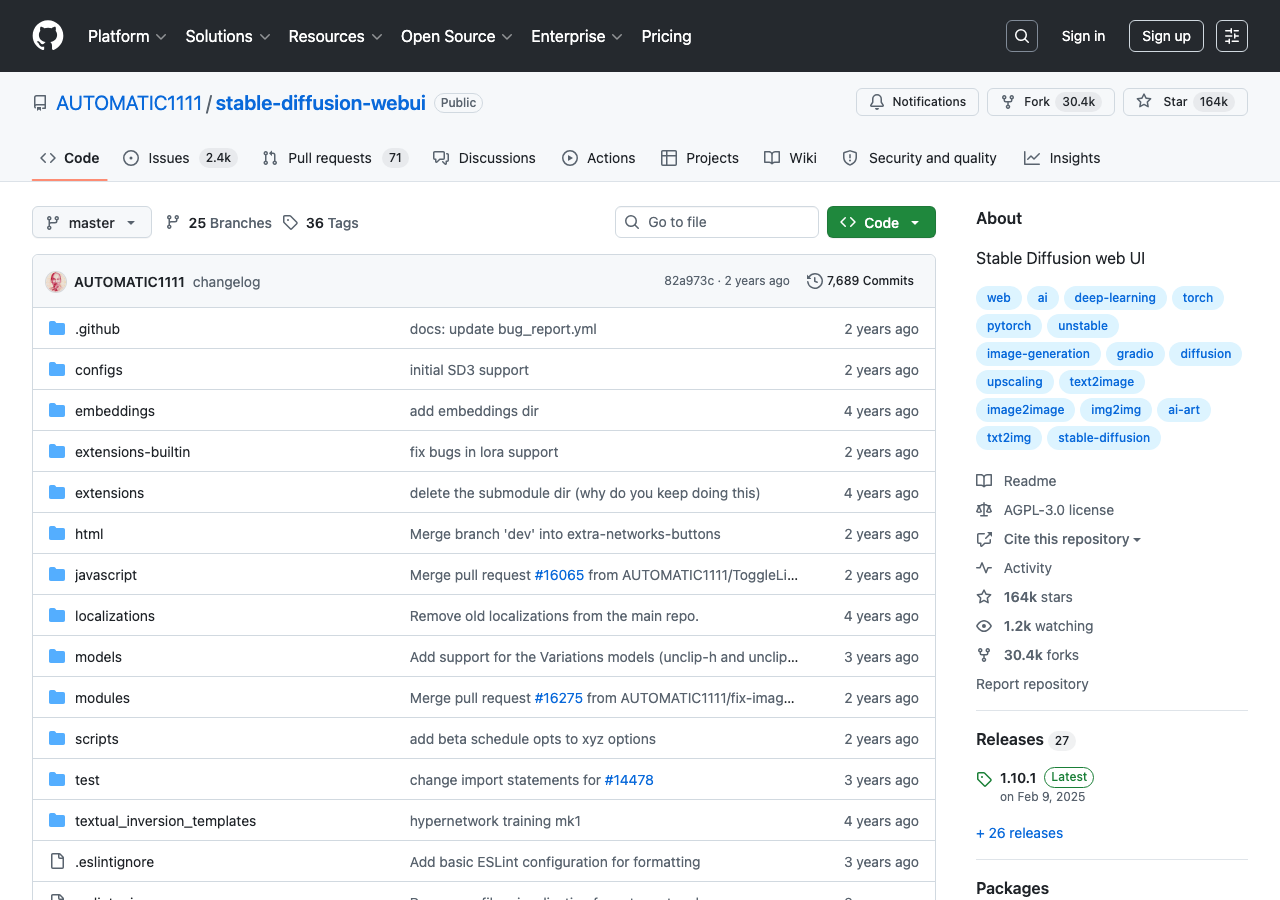This screenshot has height=900, width=1280.
Task: Click the Sign in link
Action: coord(1083,36)
